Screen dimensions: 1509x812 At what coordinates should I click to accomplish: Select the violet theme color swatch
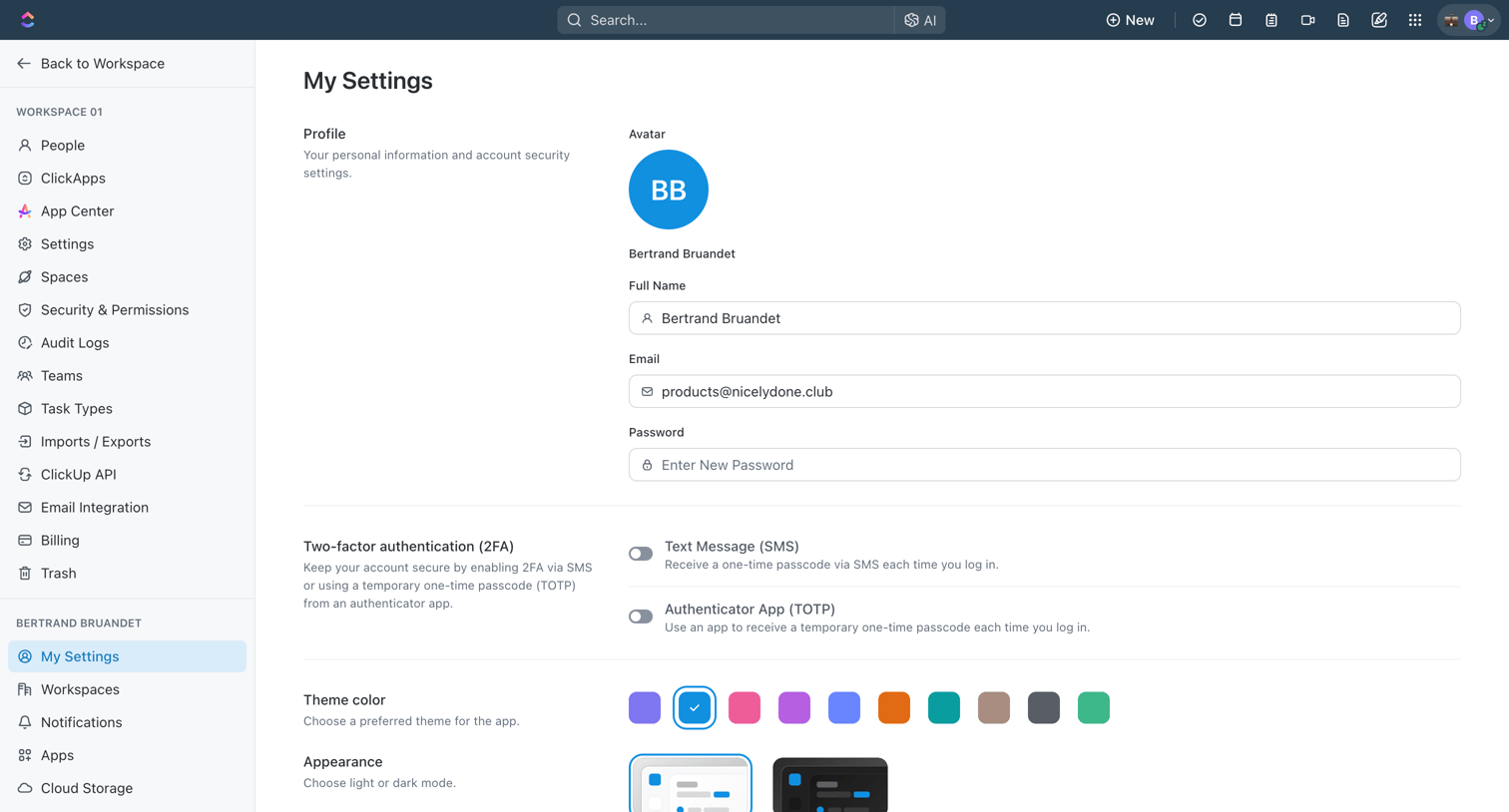tap(645, 707)
